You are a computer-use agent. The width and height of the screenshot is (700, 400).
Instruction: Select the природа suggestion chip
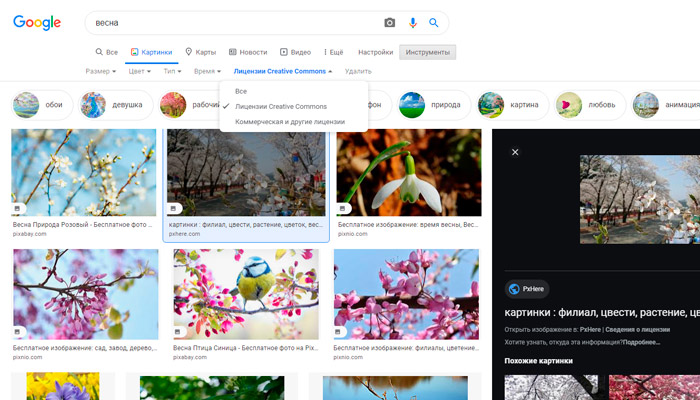[x=433, y=105]
